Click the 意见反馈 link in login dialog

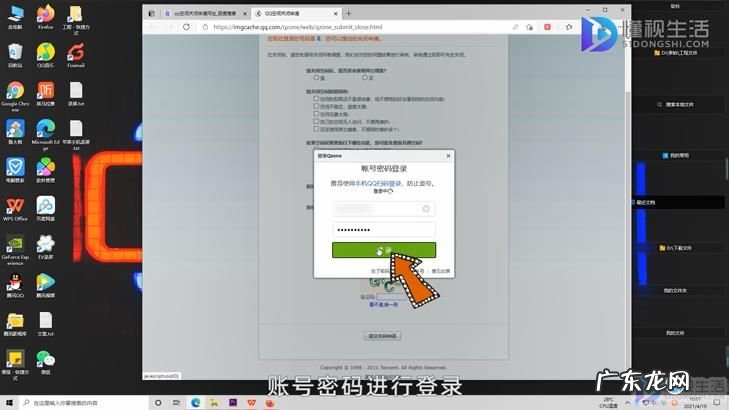point(440,271)
